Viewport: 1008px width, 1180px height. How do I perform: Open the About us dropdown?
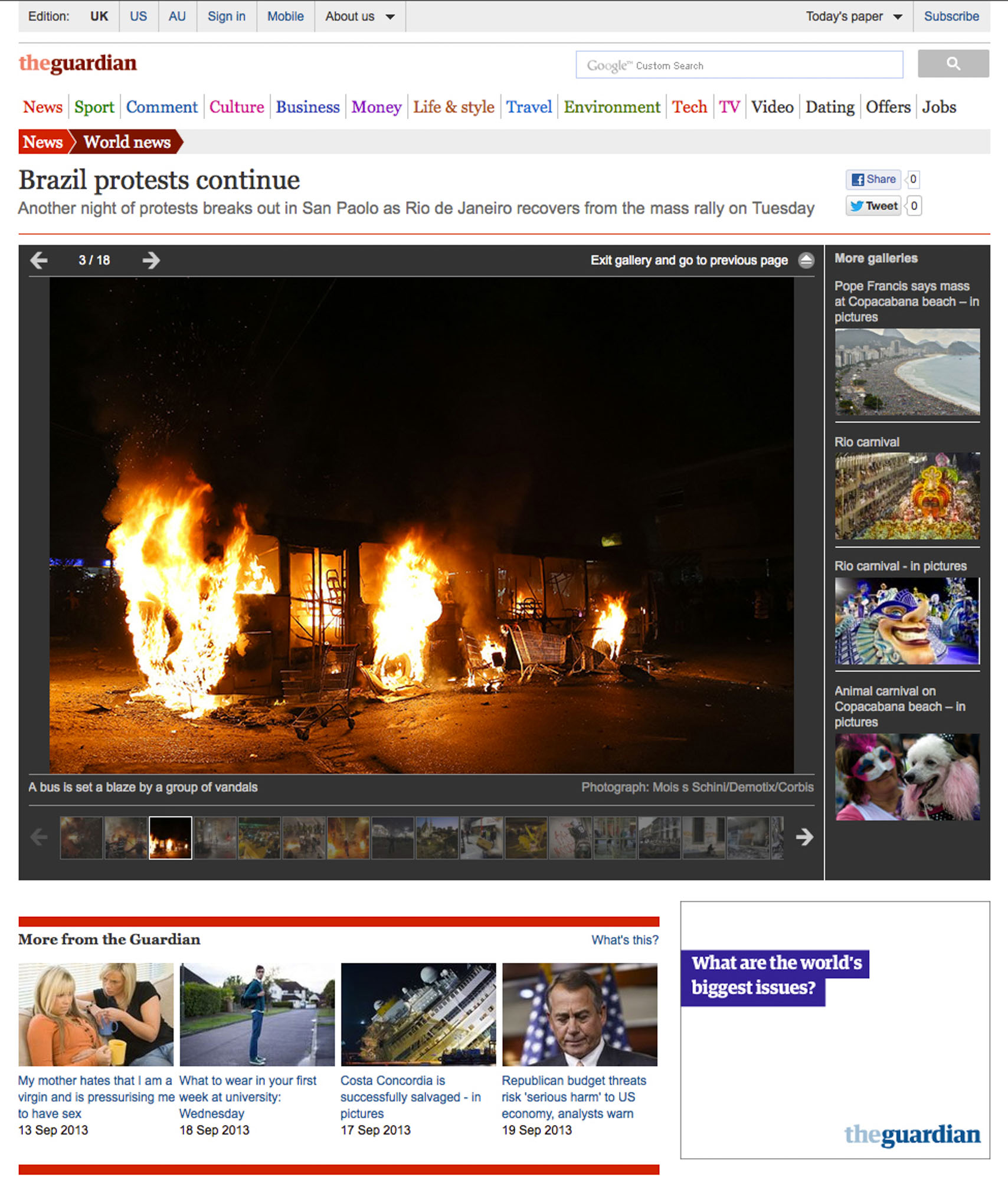click(x=359, y=17)
